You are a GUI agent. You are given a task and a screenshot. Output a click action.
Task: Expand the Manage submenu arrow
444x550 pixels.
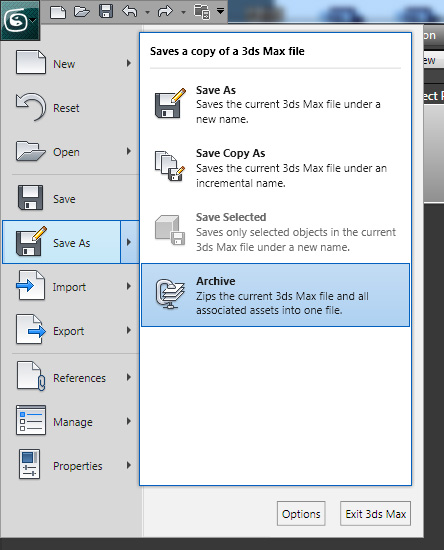[129, 421]
